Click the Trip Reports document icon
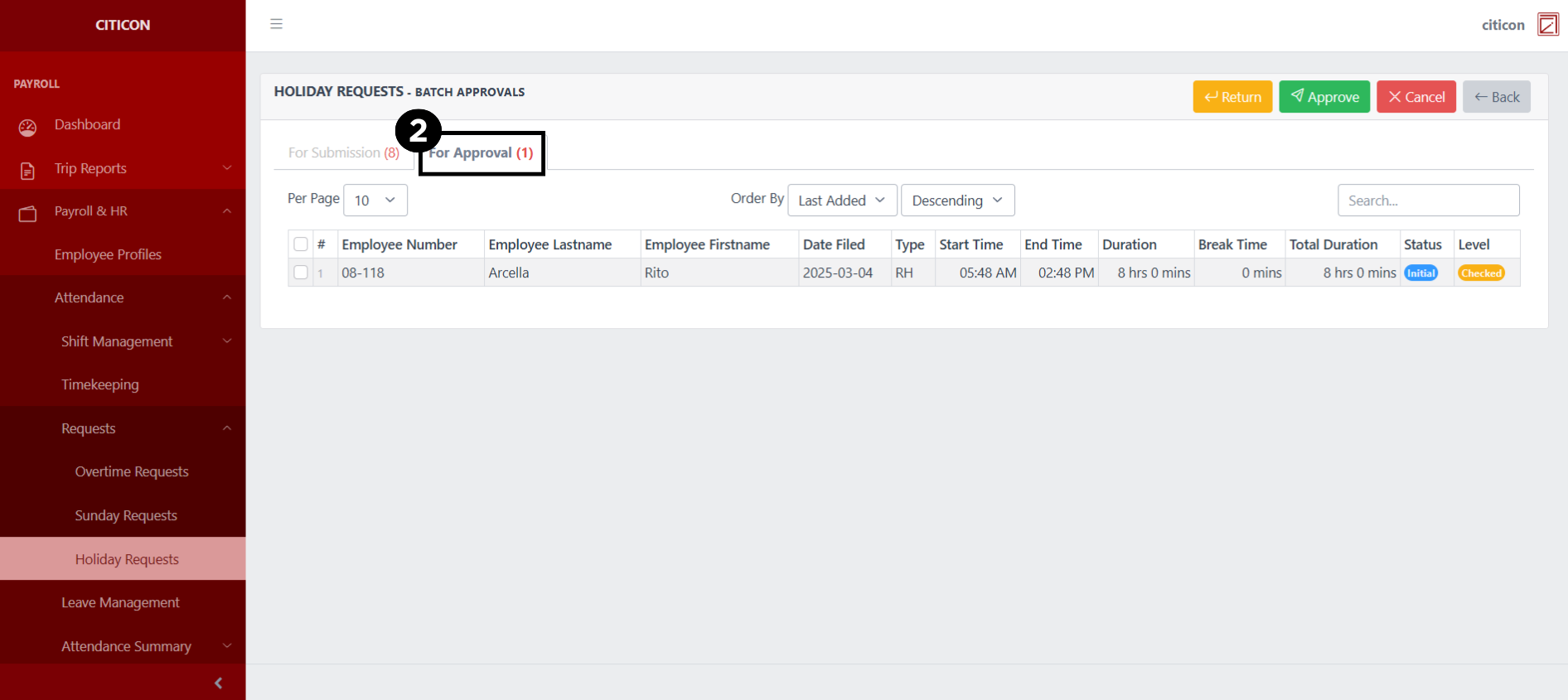This screenshot has width=1568, height=700. point(27,171)
